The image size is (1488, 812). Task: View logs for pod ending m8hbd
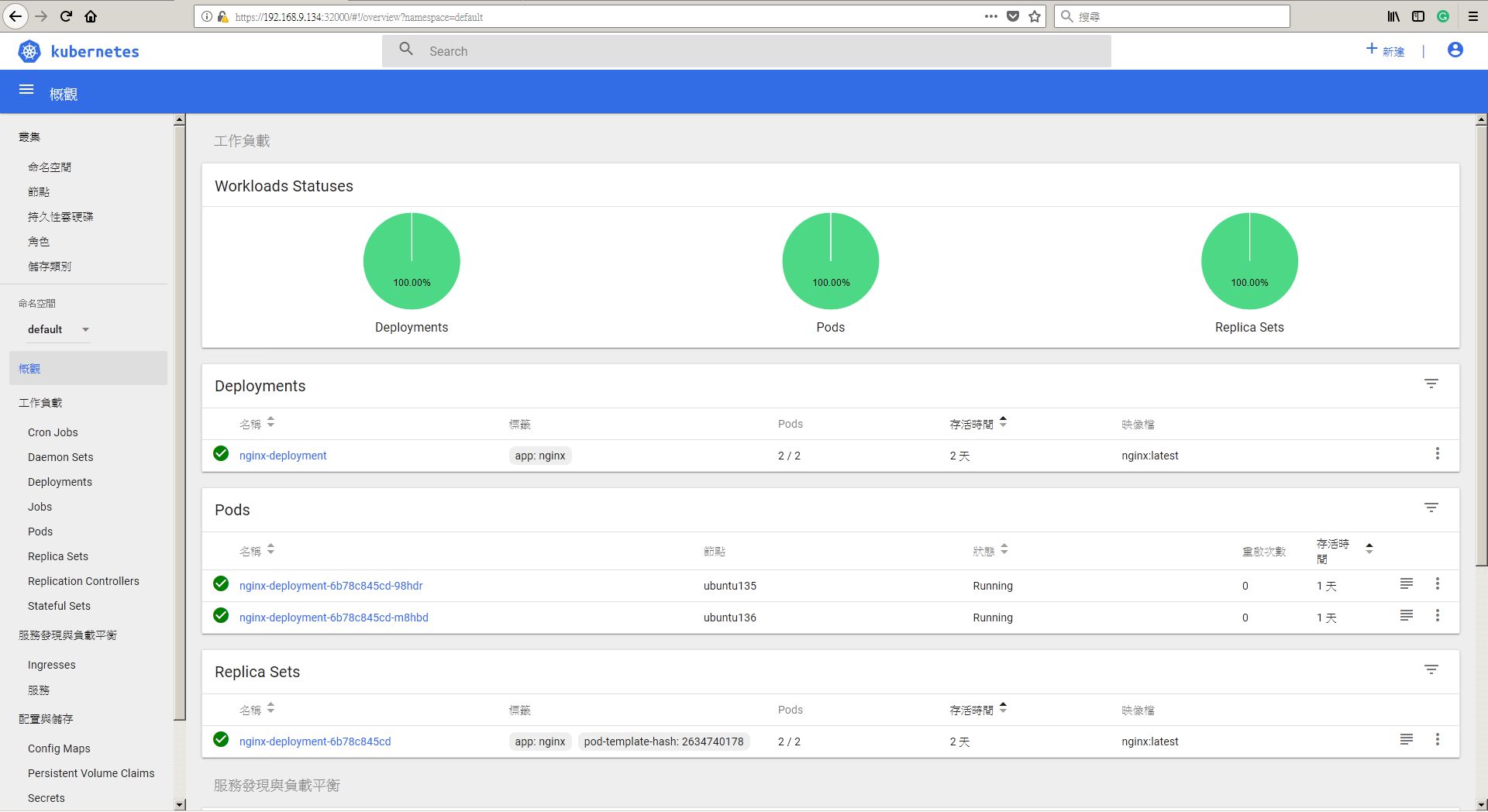click(x=1407, y=616)
